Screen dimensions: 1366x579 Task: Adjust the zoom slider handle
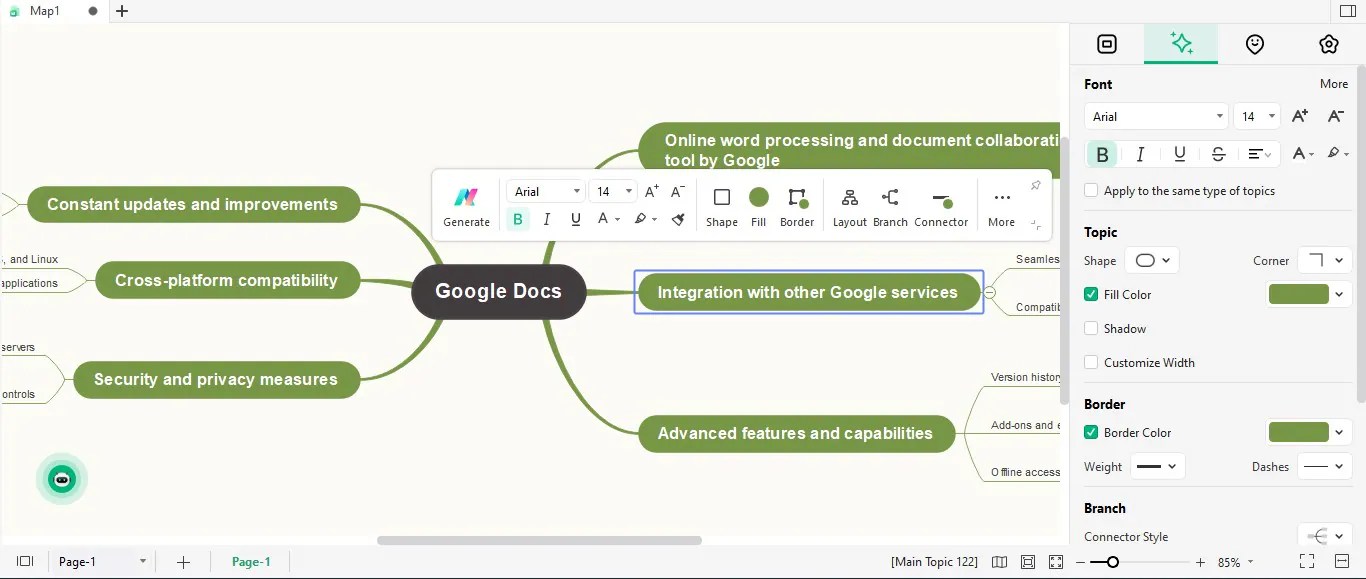coord(1112,562)
